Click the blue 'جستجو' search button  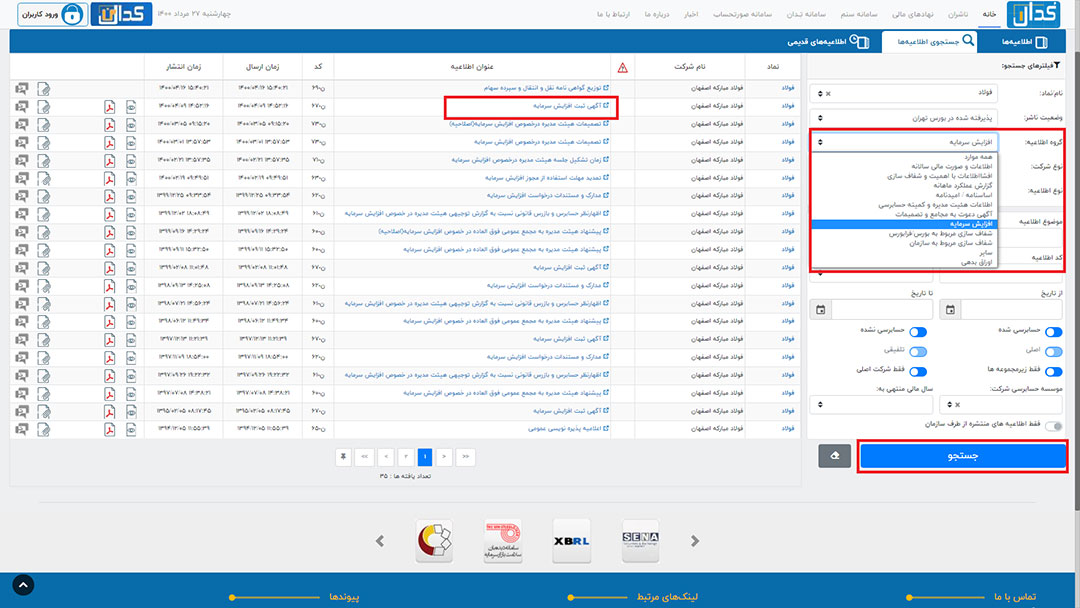(x=963, y=456)
